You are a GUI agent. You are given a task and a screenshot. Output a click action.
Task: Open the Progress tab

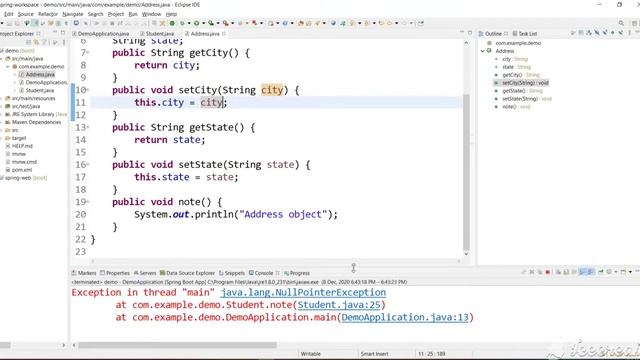297,273
